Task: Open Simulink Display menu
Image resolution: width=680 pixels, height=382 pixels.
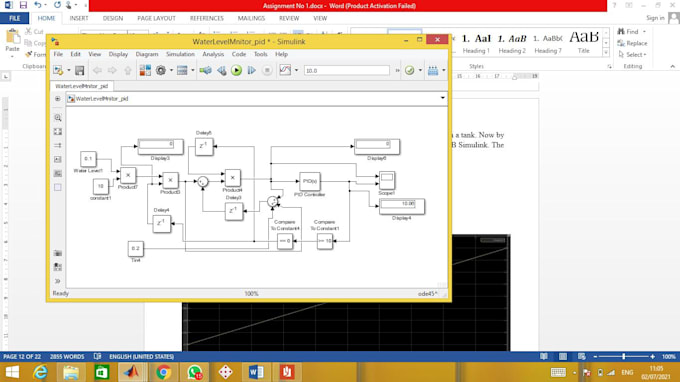Action: 118,54
